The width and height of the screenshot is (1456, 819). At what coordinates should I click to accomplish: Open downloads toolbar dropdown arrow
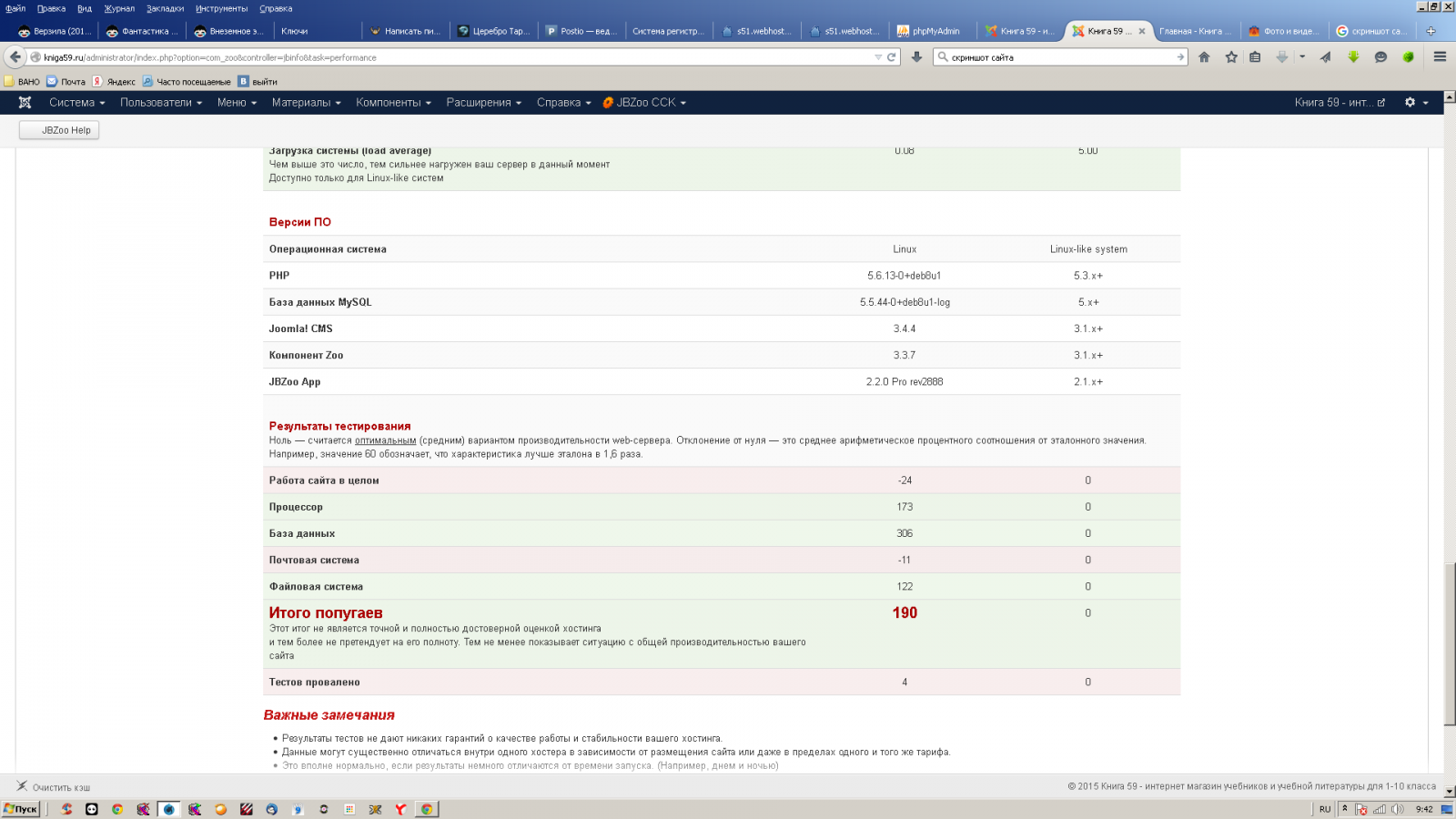[x=1302, y=56]
